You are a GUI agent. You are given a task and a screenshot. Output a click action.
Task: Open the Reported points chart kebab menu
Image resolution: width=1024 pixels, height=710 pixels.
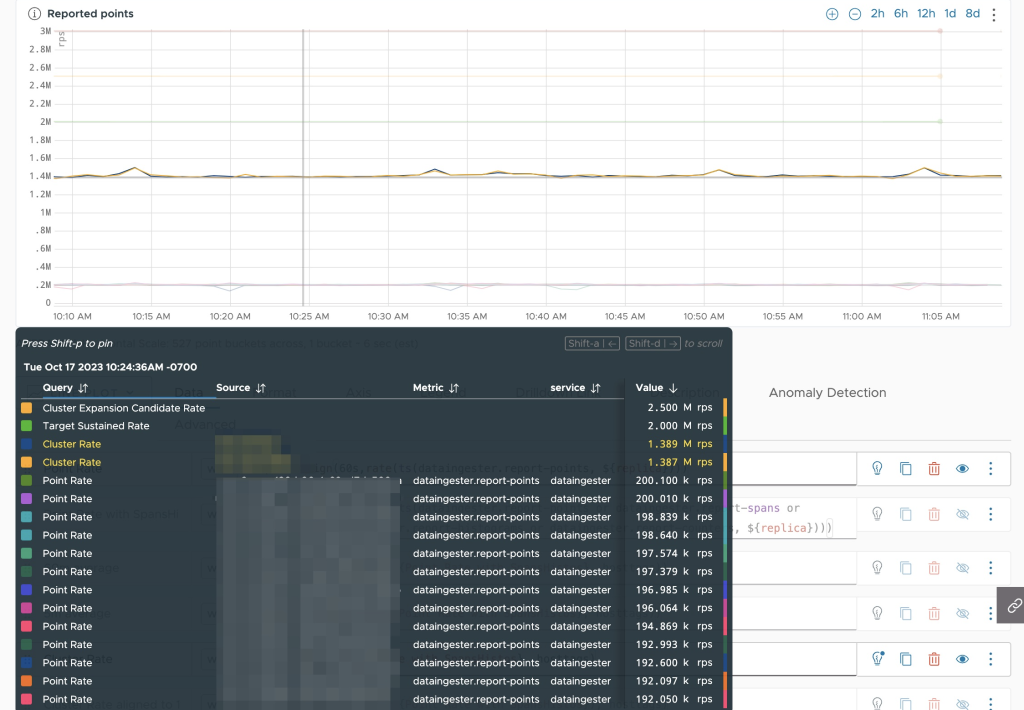click(993, 14)
